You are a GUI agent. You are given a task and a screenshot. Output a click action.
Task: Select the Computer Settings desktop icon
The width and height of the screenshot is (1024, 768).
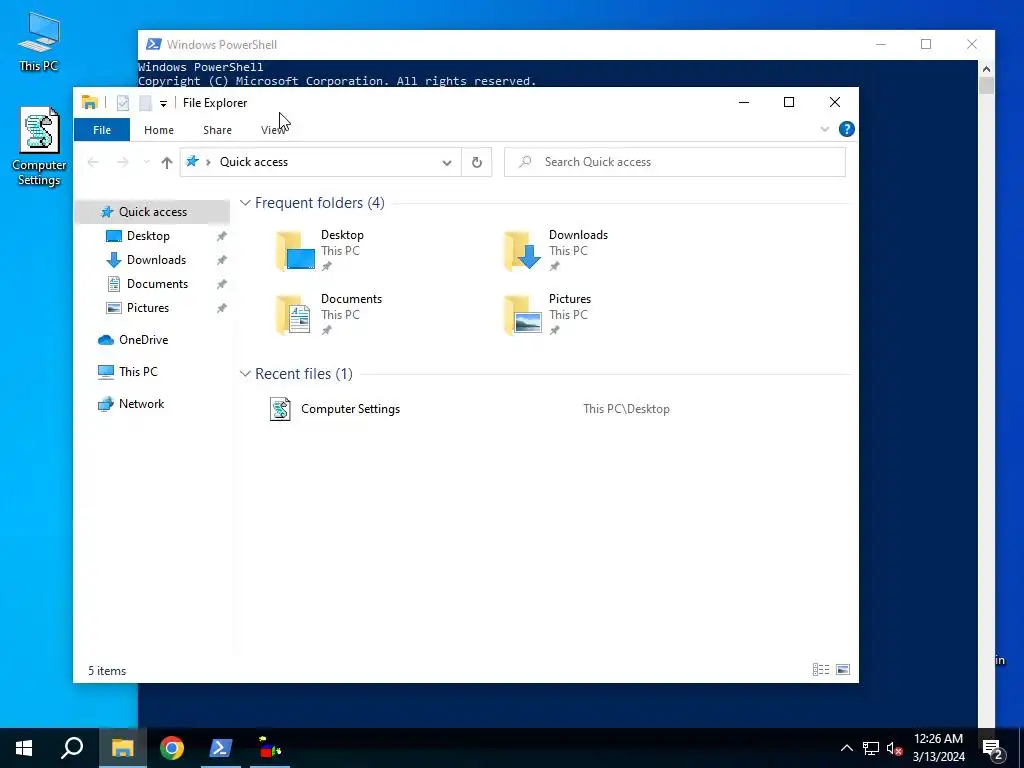[39, 146]
